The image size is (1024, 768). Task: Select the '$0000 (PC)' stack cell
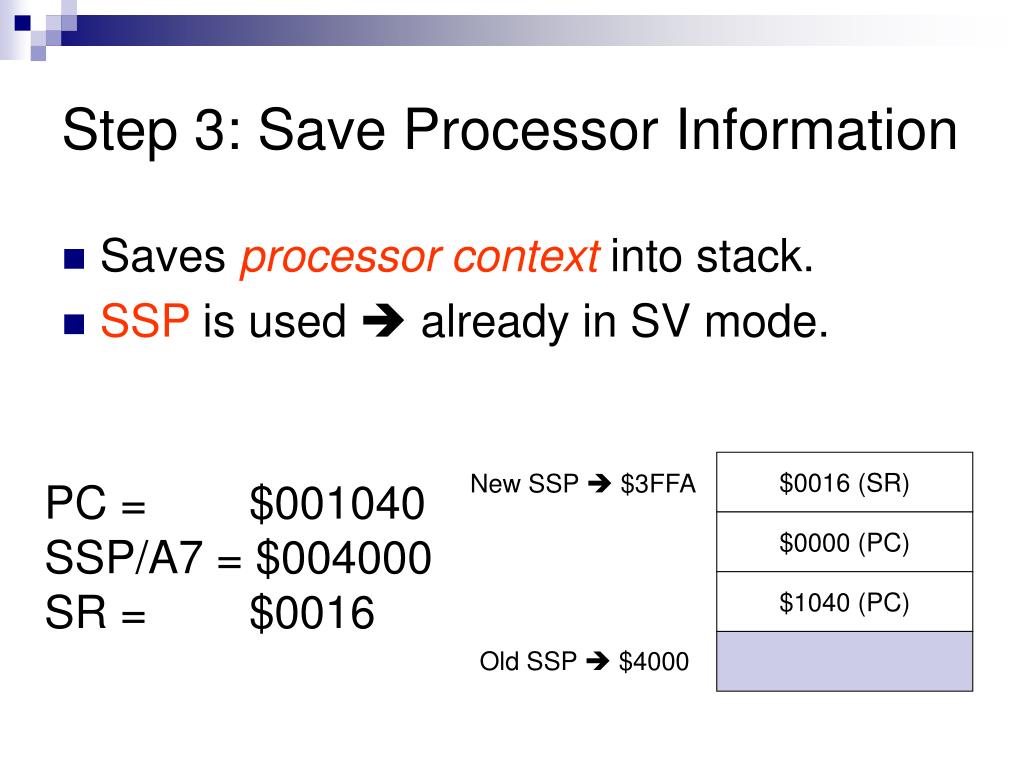[x=844, y=542]
